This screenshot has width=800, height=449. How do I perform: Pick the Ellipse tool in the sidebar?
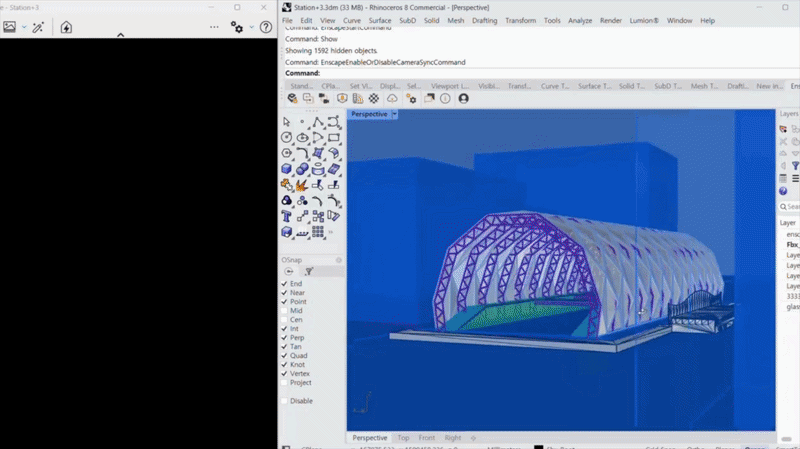(302, 138)
